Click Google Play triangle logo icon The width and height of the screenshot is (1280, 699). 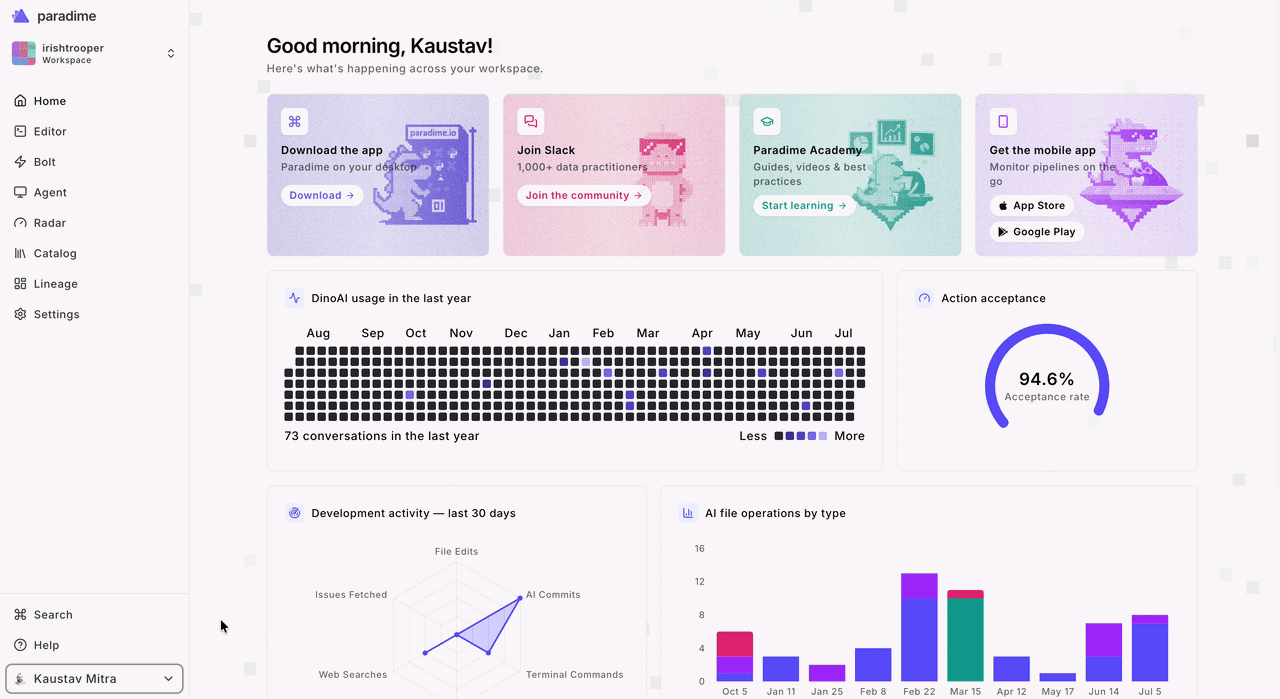coord(1003,231)
